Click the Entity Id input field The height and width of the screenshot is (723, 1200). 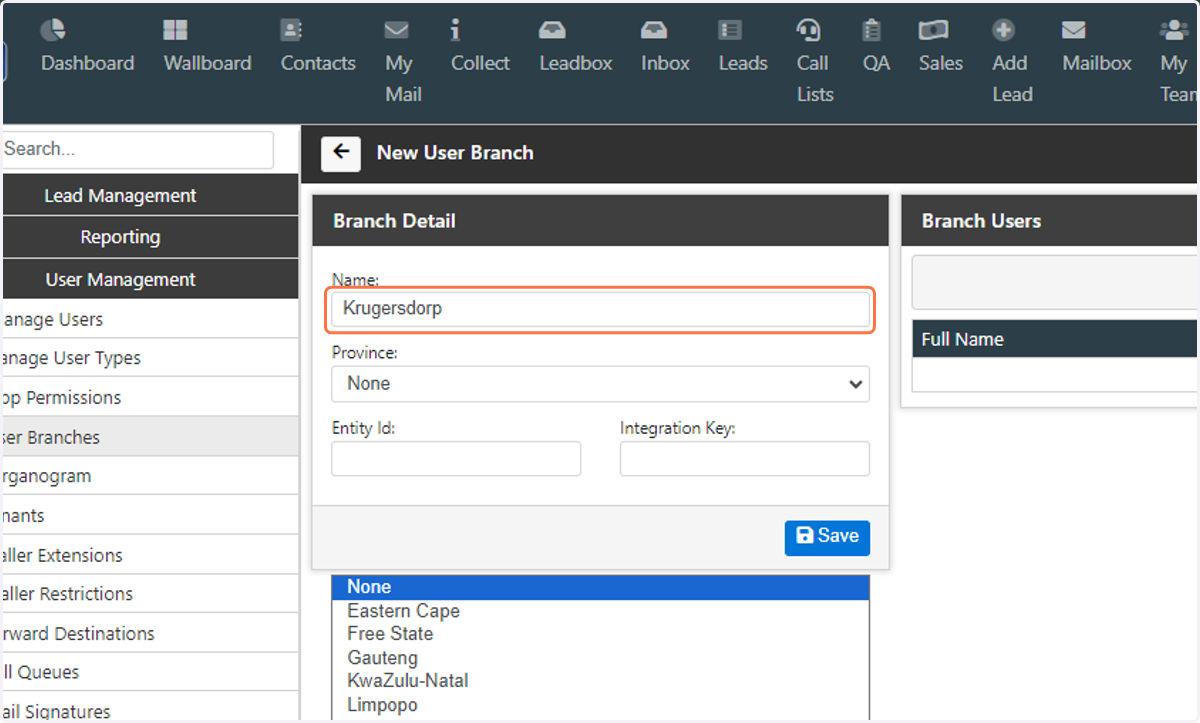click(x=456, y=458)
